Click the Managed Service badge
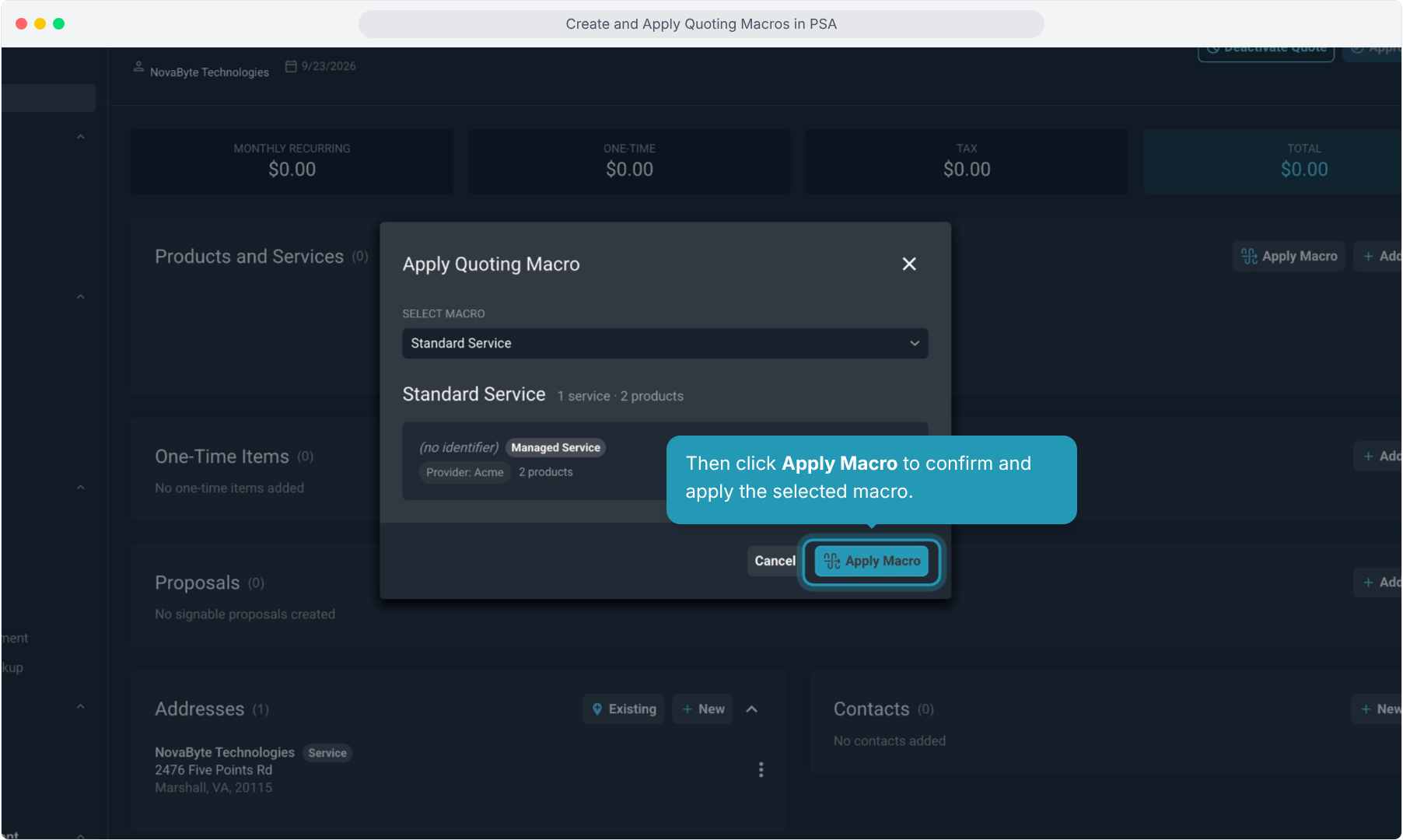The height and width of the screenshot is (840, 1403). click(555, 448)
